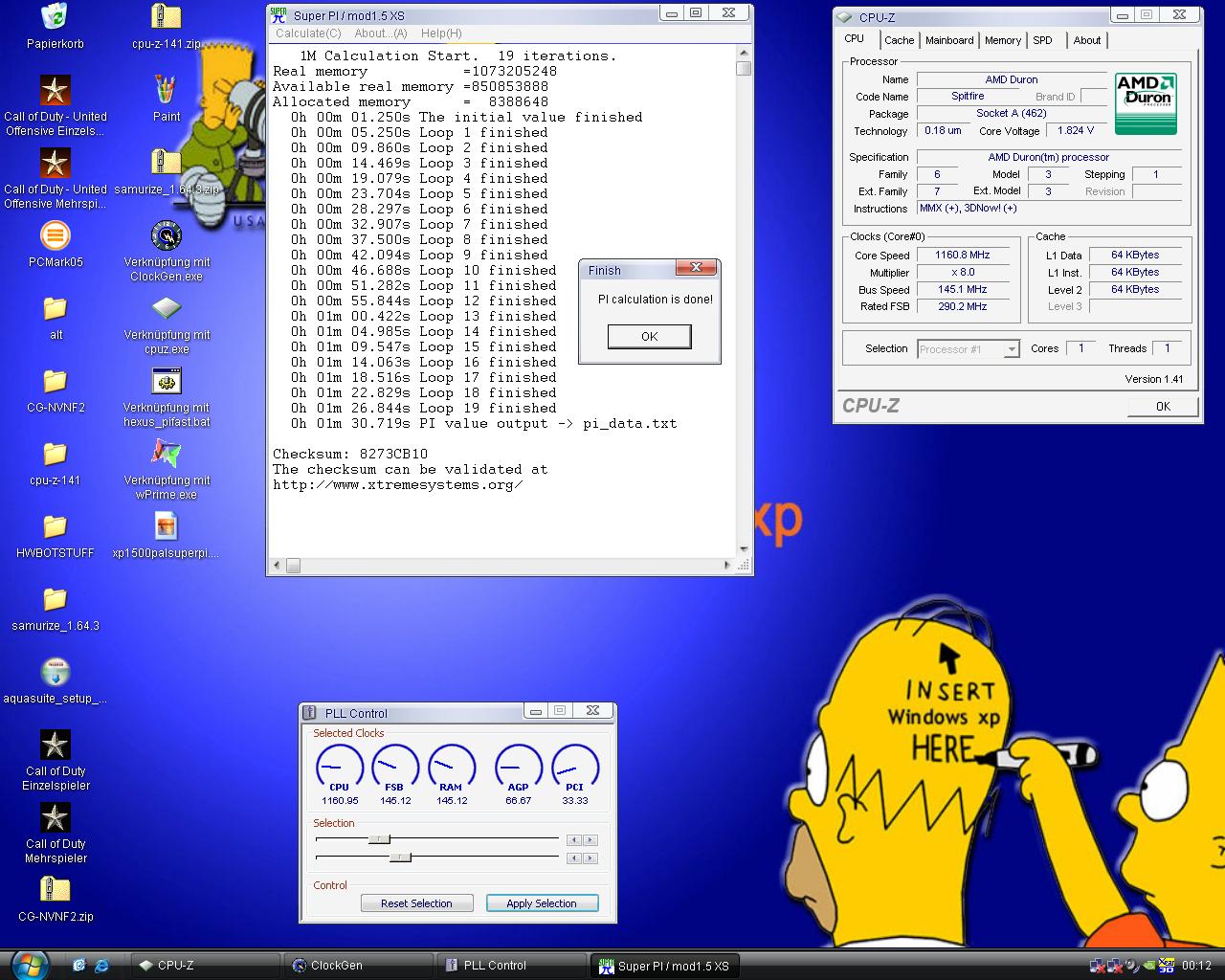Click the FSB gauge in PLL Control
This screenshot has height=980, width=1225.
coord(394,768)
